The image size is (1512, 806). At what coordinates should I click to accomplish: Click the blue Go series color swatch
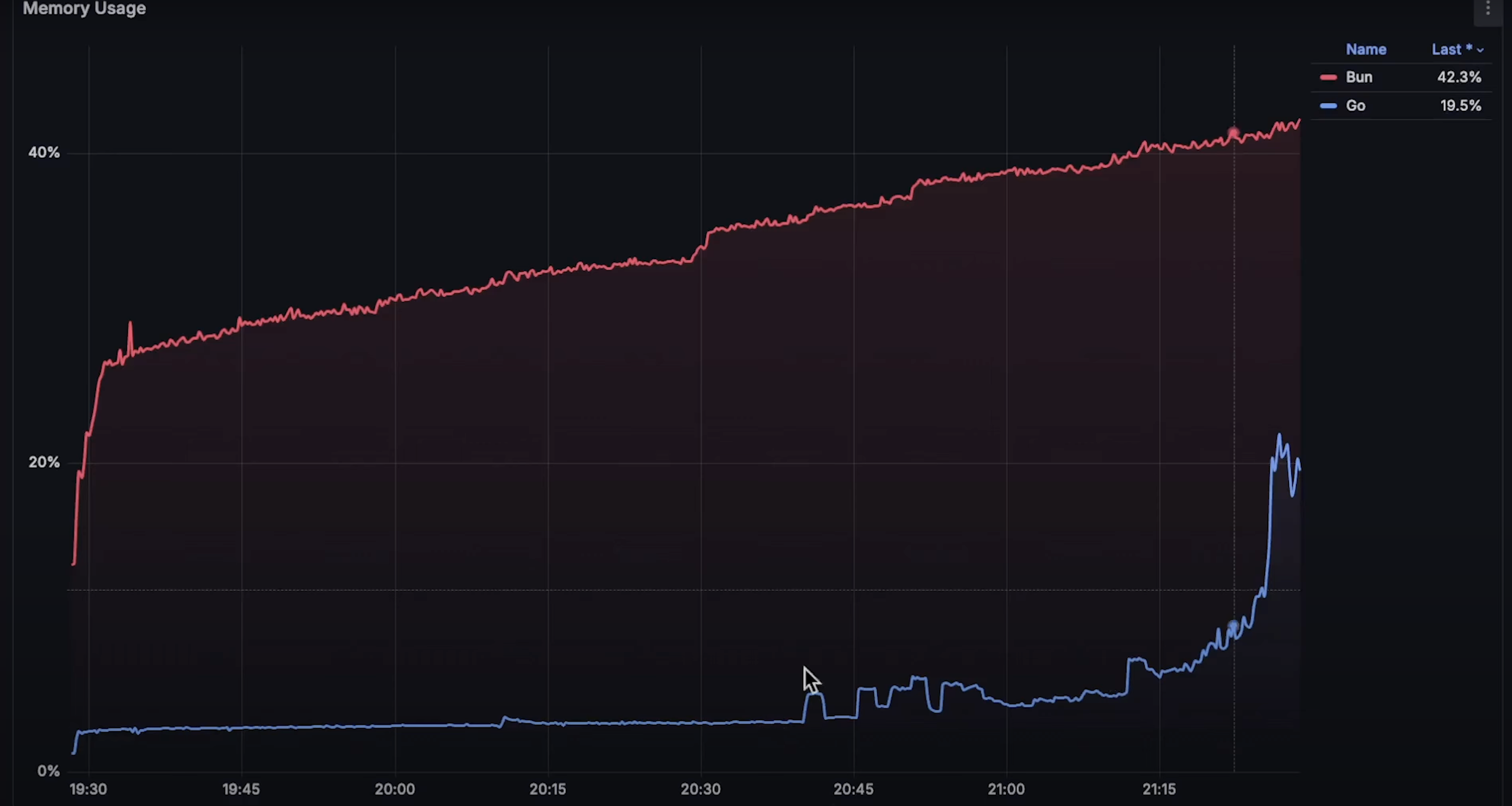coord(1328,106)
